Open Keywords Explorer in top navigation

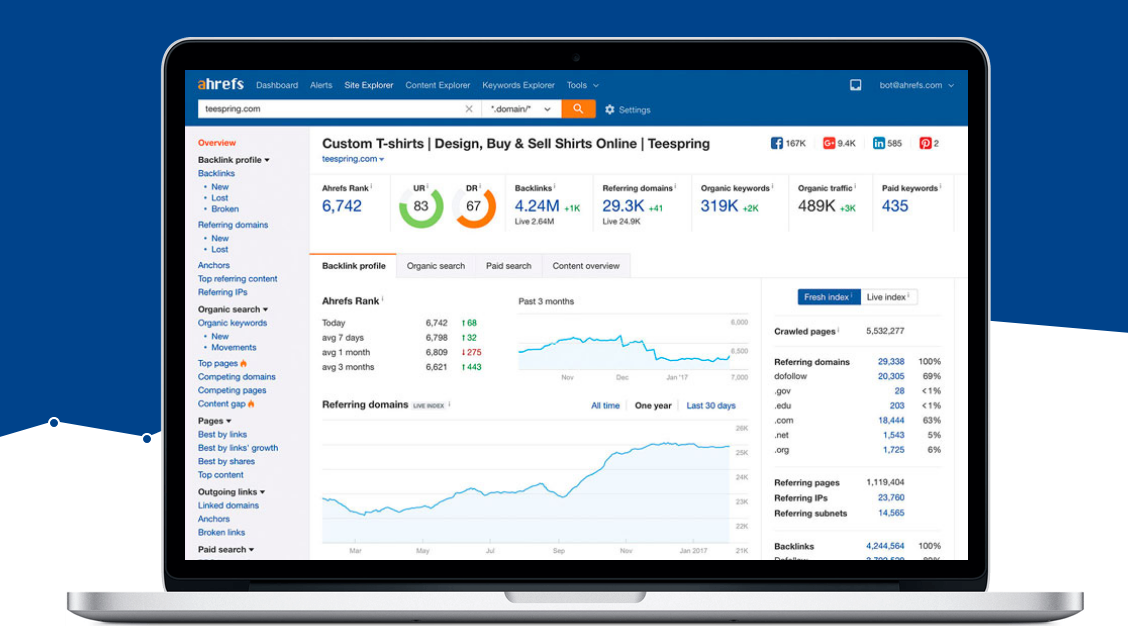click(518, 85)
